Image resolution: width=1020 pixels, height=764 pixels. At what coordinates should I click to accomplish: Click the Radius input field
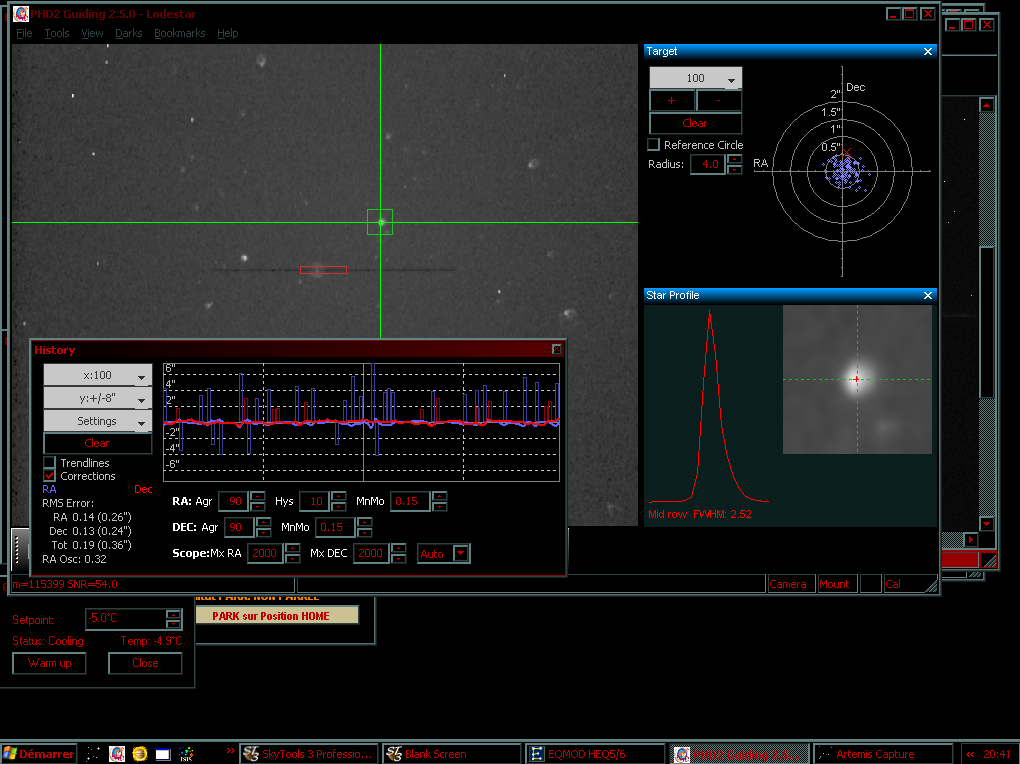(x=707, y=164)
